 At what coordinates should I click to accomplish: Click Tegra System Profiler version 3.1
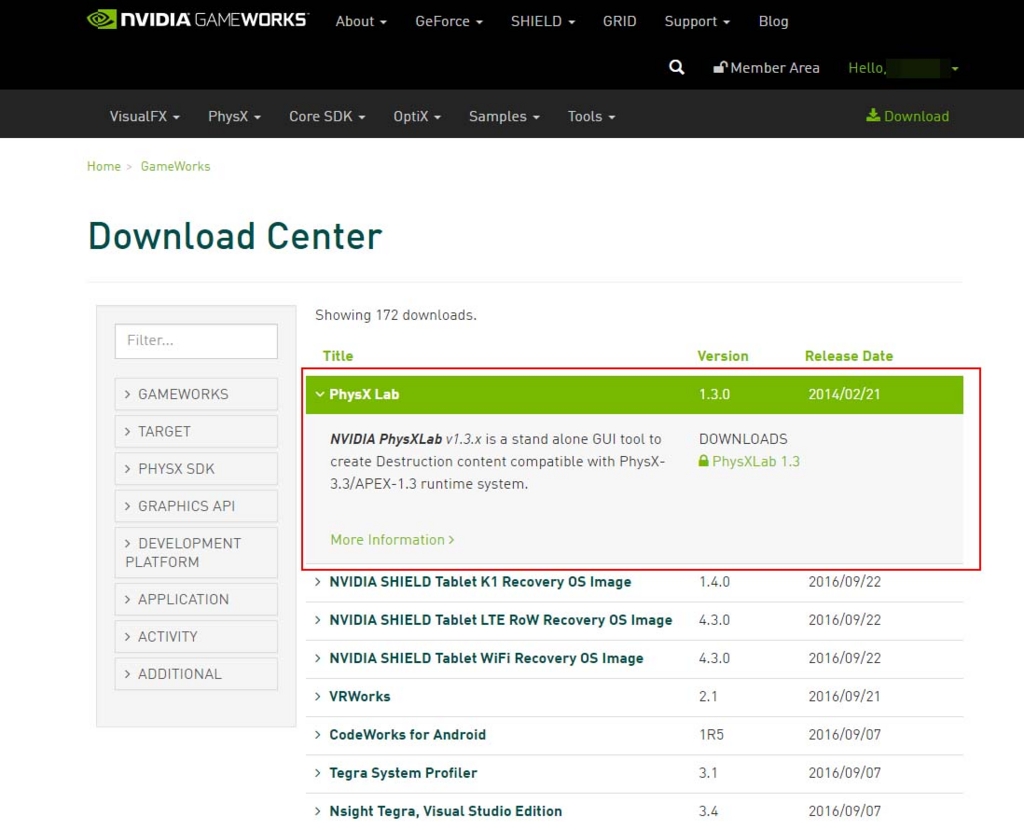(708, 773)
